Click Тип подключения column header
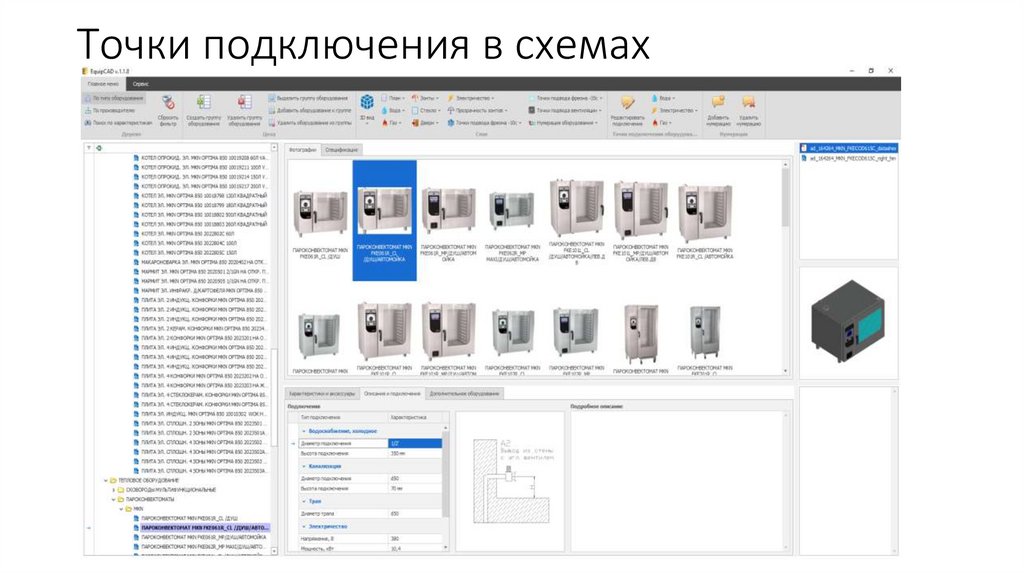Screen dimensions: 1024x574 (x=342, y=417)
